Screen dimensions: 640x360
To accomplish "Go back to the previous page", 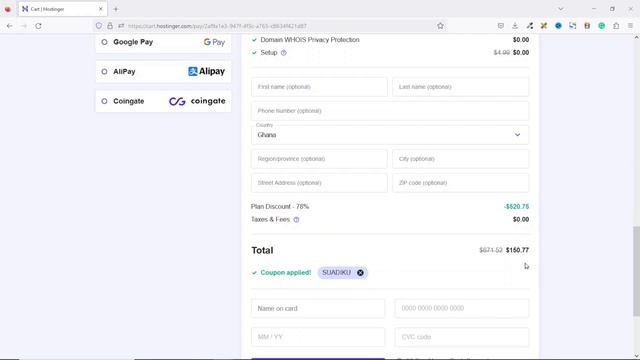I will 9,26.
